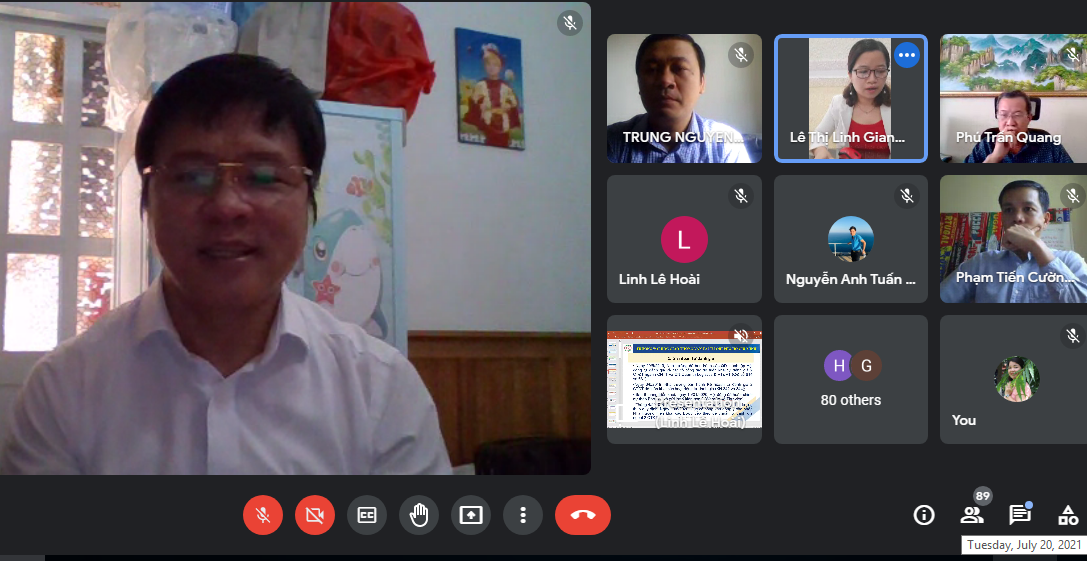This screenshot has height=561, width=1087.
Task: Select the Phạm Tiến Cường video tile
Action: point(1012,240)
